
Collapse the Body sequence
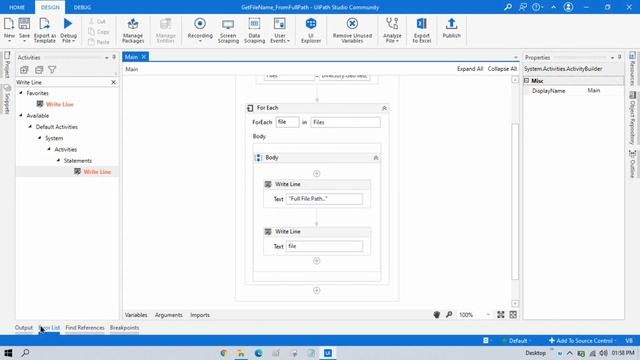point(376,158)
